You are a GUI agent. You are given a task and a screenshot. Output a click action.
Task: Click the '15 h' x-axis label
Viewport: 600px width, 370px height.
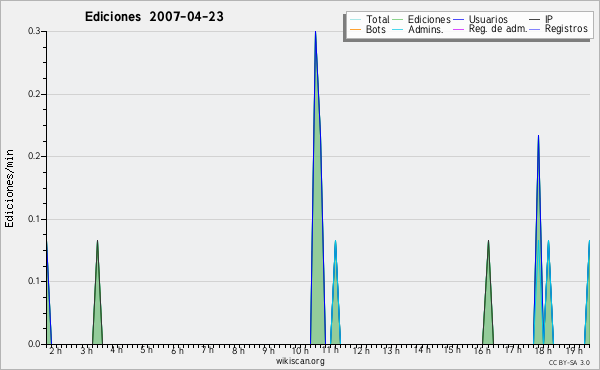click(x=452, y=350)
